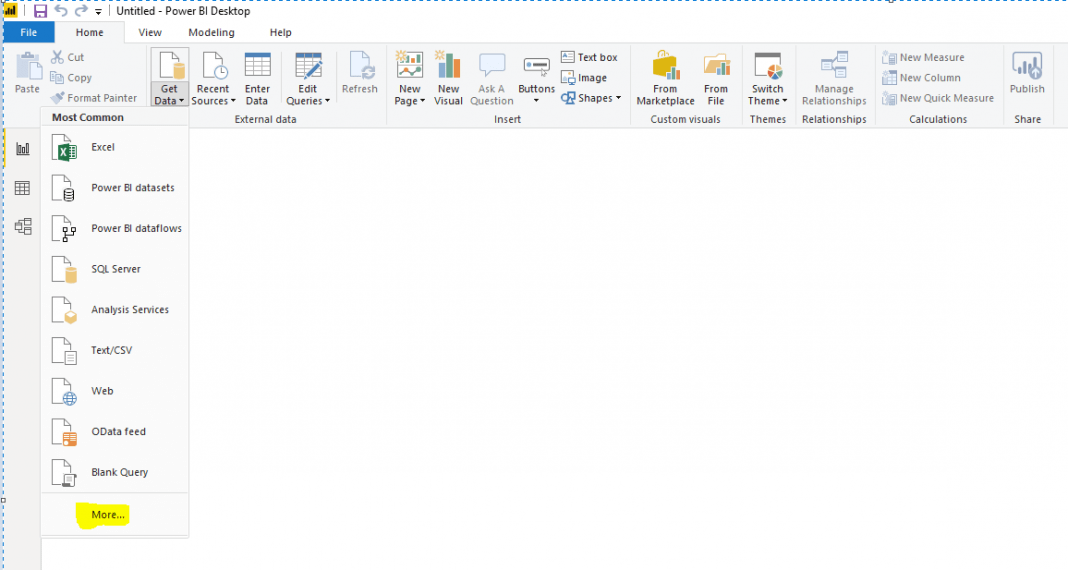
Task: Switch to Report view in left sidebar
Action: pos(22,149)
